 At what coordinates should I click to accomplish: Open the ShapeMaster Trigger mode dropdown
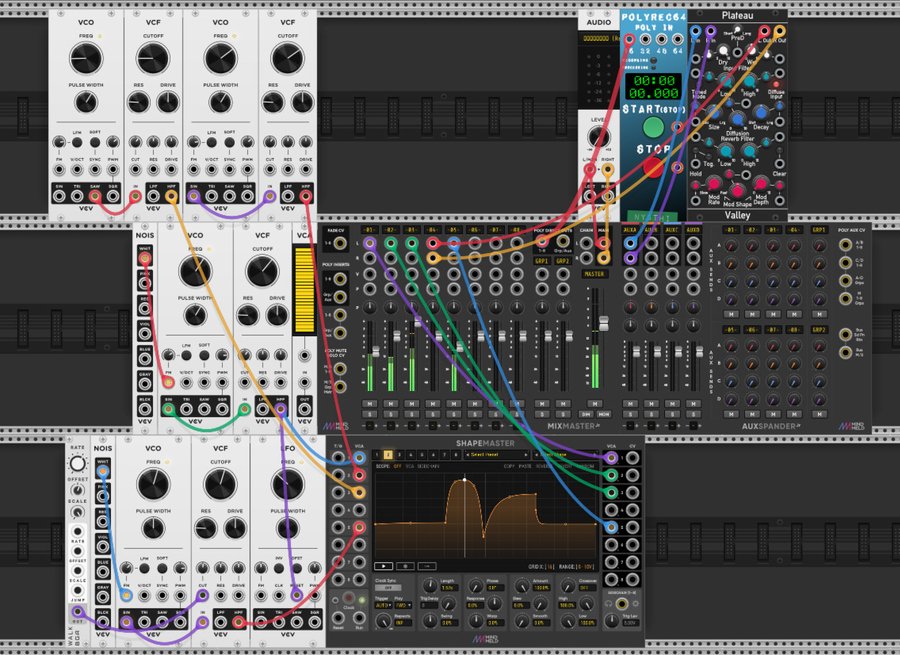click(382, 605)
